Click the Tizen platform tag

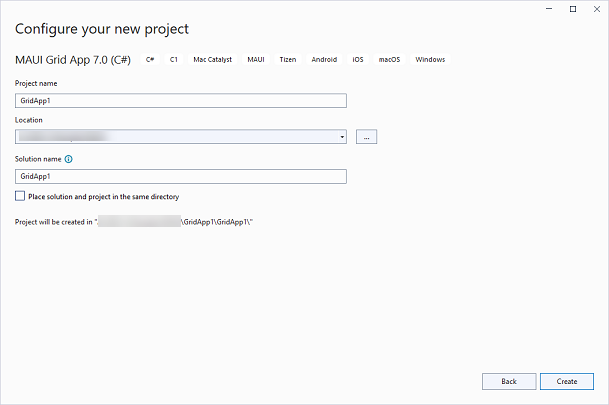coord(289,60)
